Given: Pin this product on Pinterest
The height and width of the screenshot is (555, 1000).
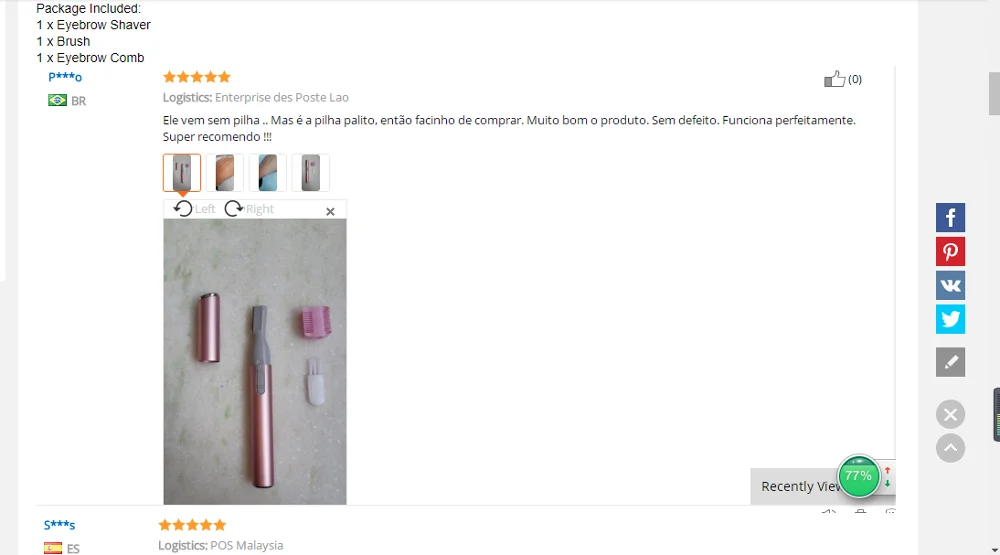Looking at the screenshot, I should click(x=950, y=251).
